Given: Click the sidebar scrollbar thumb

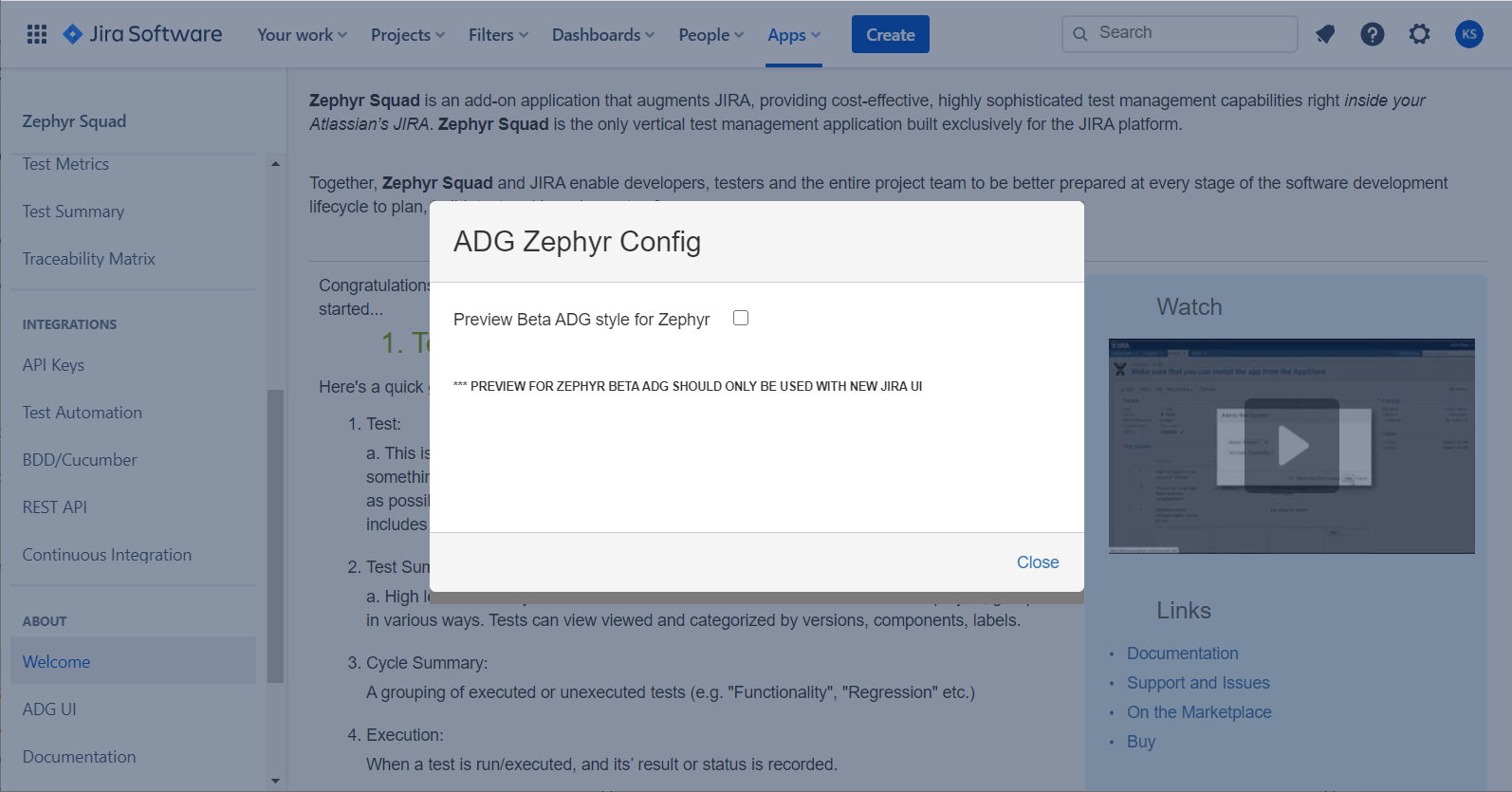Looking at the screenshot, I should pos(275,536).
